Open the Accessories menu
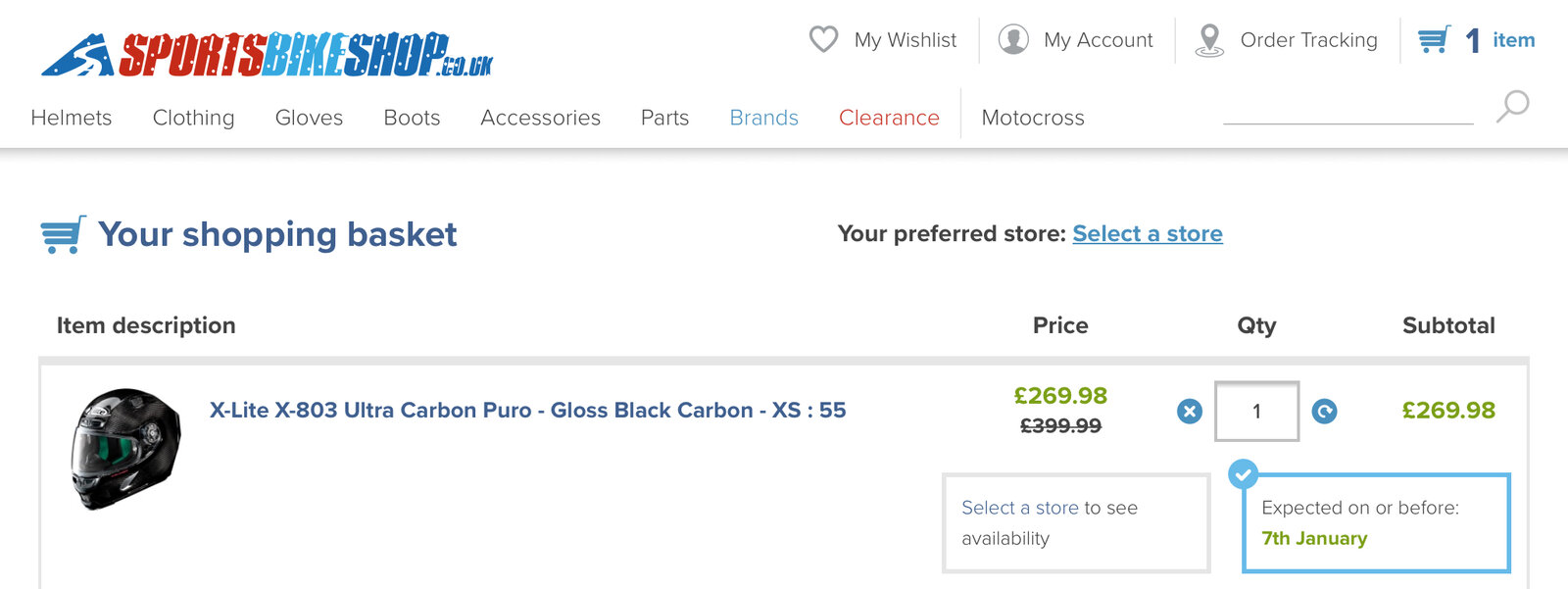Image resolution: width=1568 pixels, height=589 pixels. click(x=540, y=118)
